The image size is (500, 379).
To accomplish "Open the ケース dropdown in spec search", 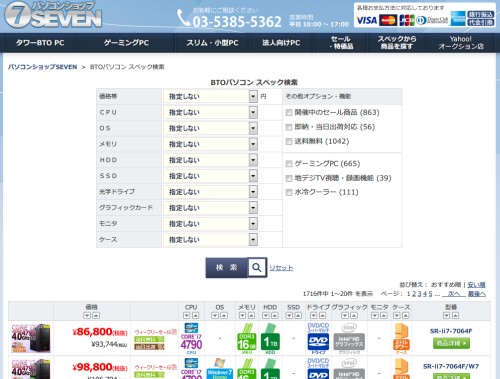I will [211, 240].
